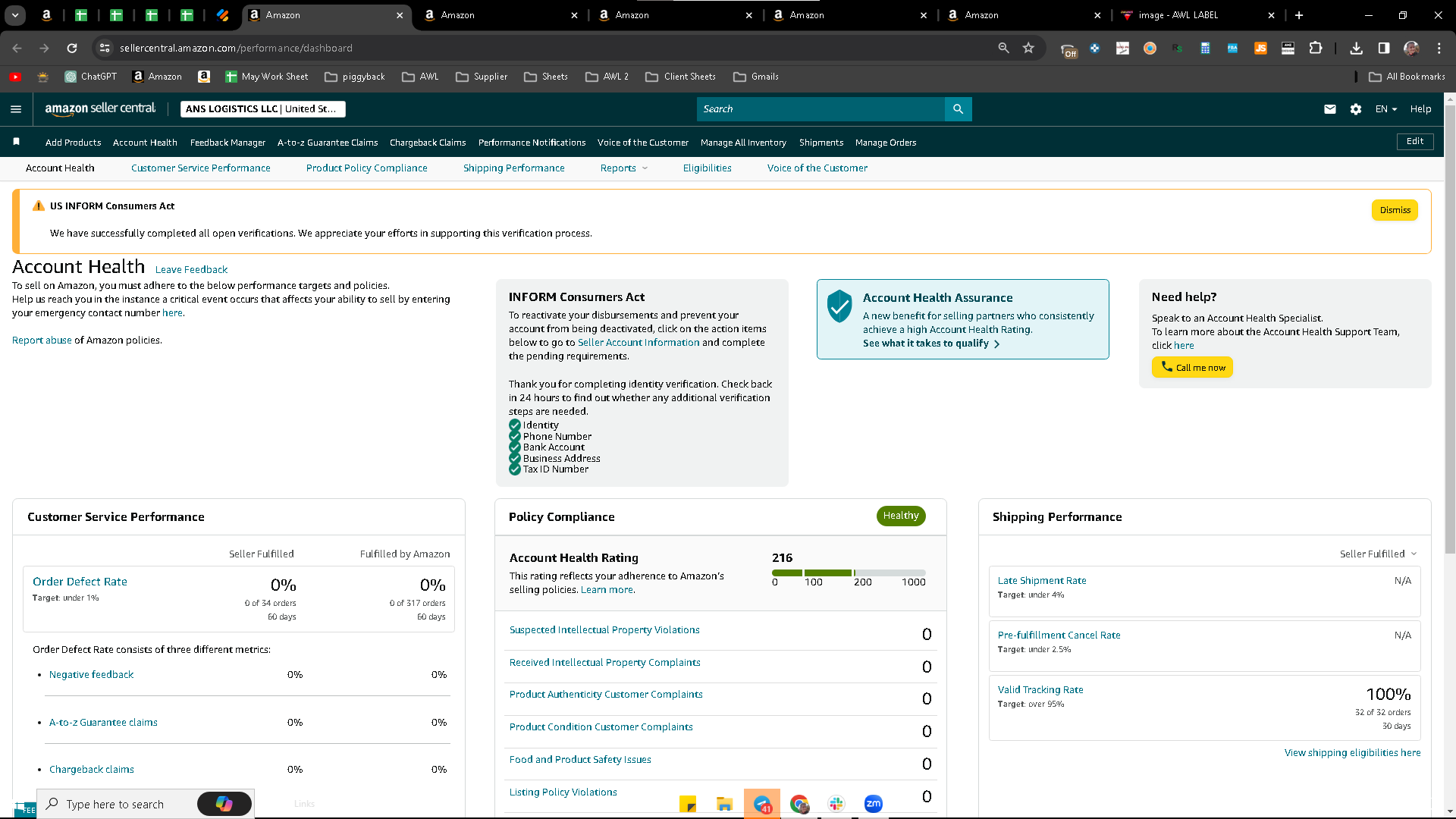Bookmark this page with the star icon
The image size is (1456, 819).
1028,48
